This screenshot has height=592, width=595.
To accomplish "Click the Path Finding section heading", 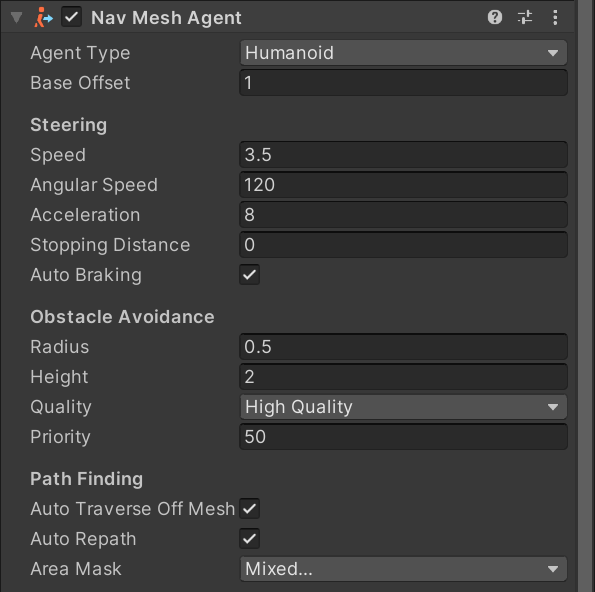I will (87, 479).
